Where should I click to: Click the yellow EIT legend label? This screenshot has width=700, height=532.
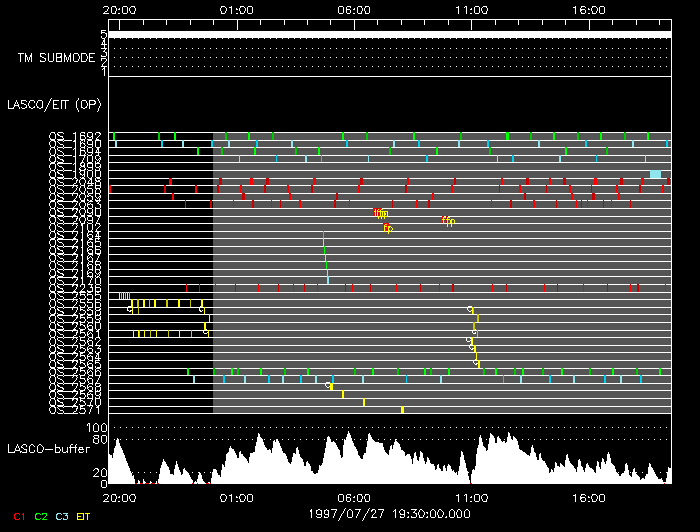click(x=83, y=516)
